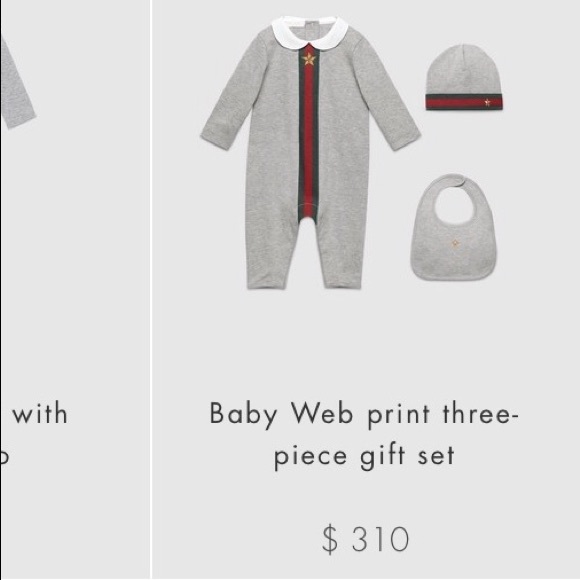Click the $ 310 price text
Viewport: 580px width, 580px height.
pyautogui.click(x=365, y=539)
